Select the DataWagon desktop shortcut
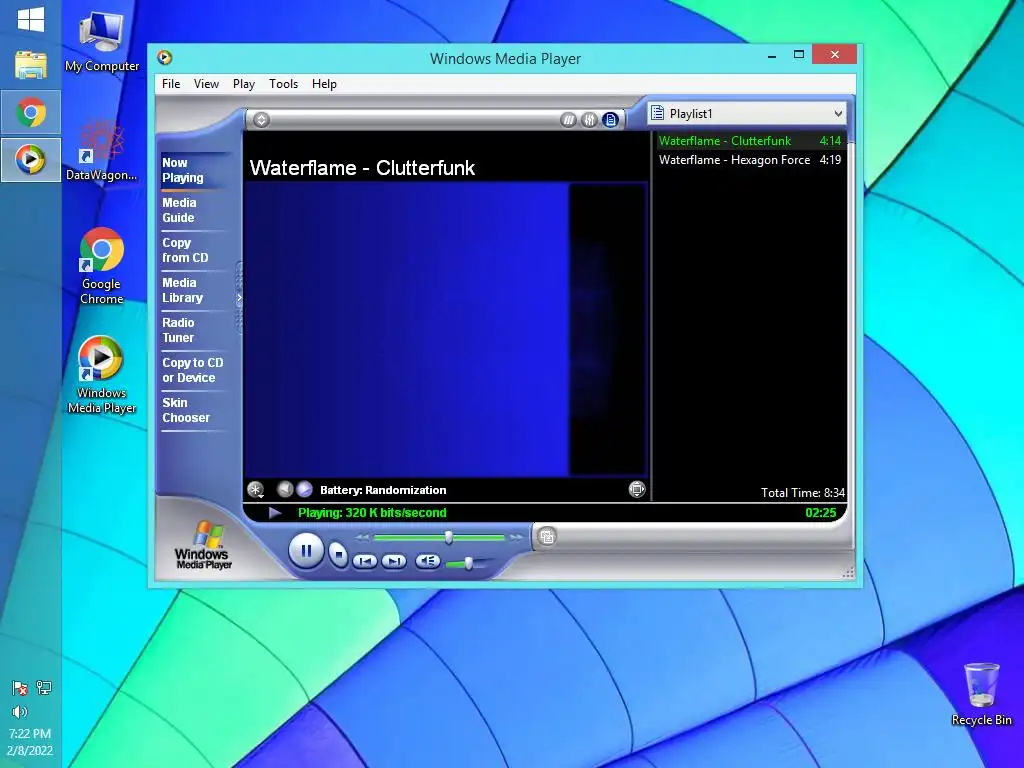Screen dimensions: 1024x768 pos(101,150)
